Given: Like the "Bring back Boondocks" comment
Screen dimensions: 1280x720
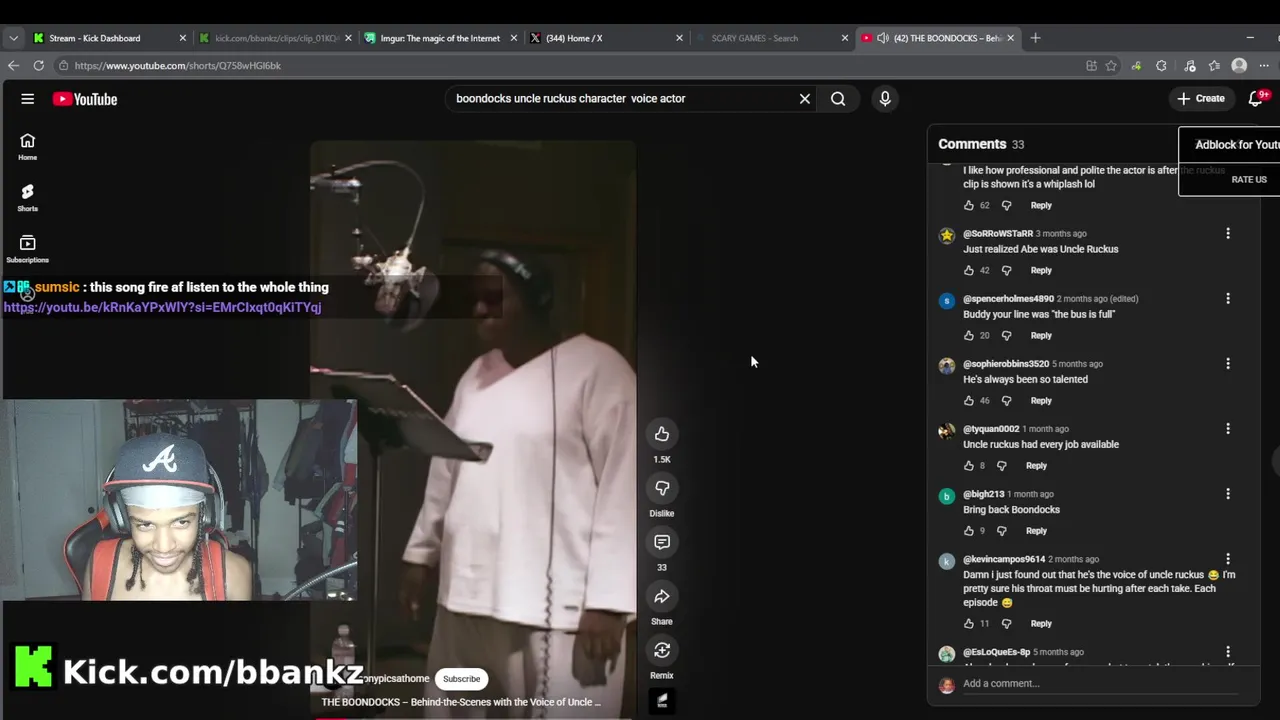Looking at the screenshot, I should [968, 531].
